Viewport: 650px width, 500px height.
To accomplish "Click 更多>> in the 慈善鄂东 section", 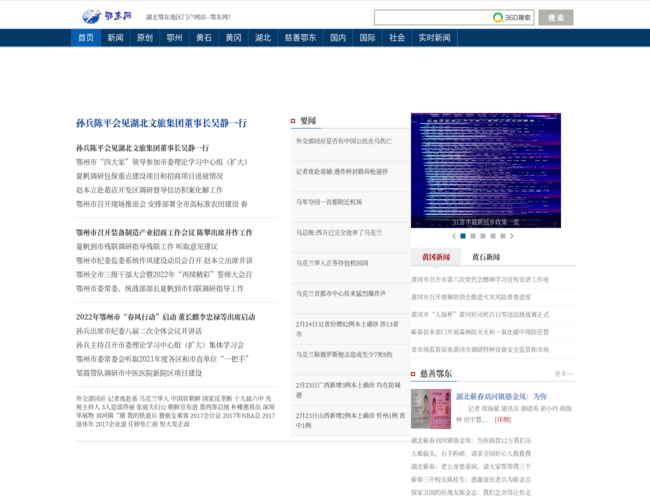I will [564, 374].
